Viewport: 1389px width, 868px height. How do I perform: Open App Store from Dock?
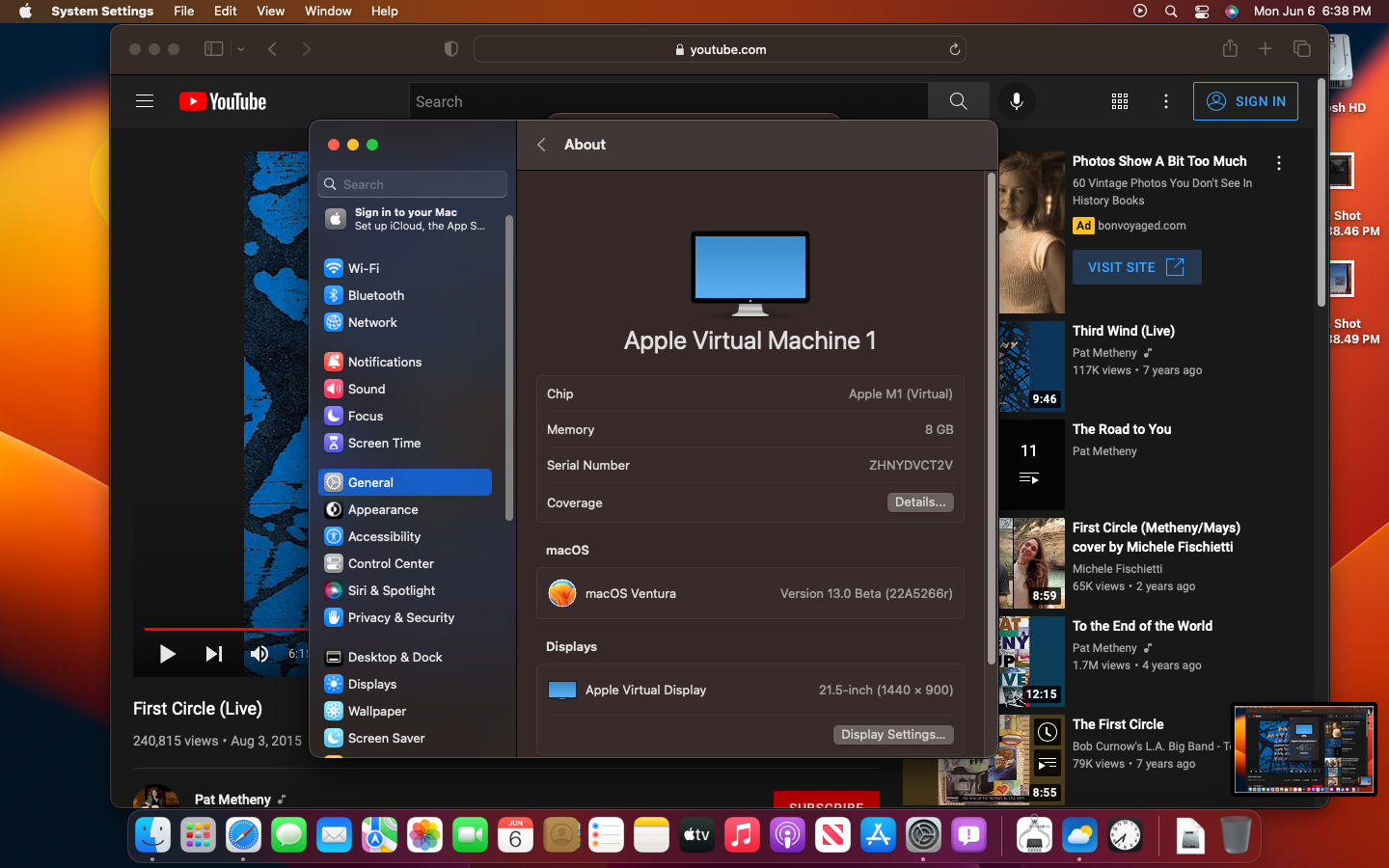click(x=878, y=834)
